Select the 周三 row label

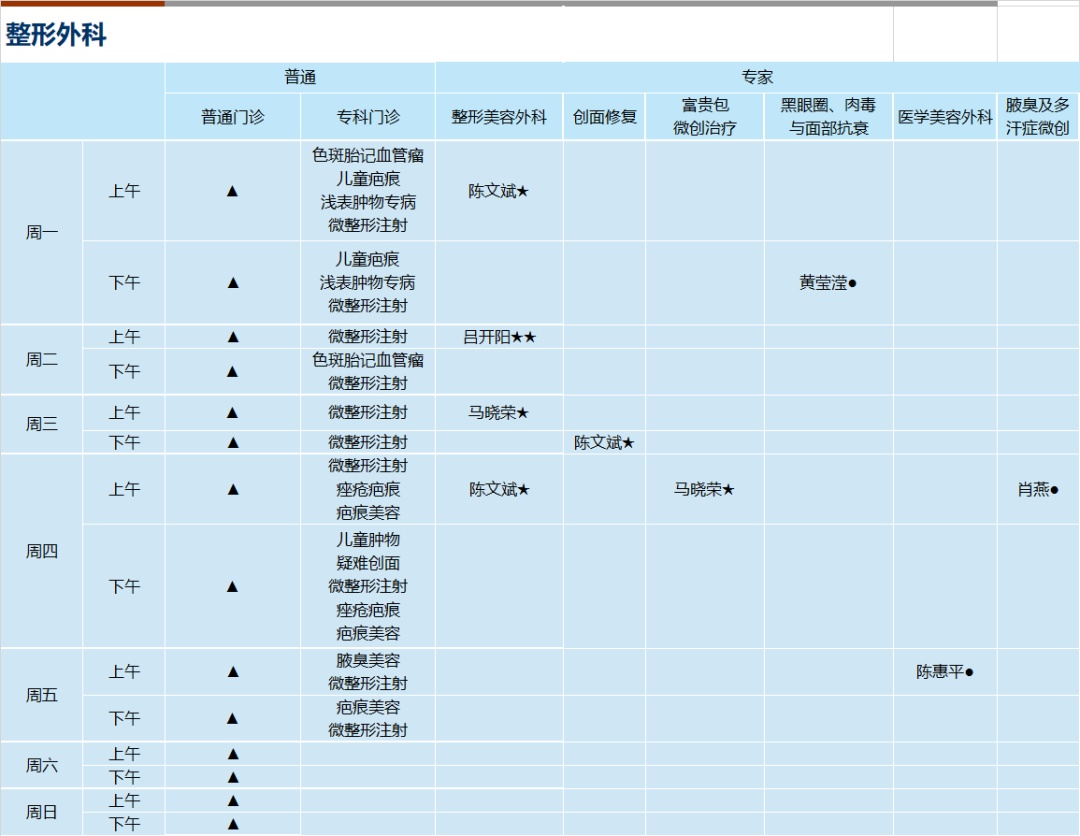[x=42, y=424]
